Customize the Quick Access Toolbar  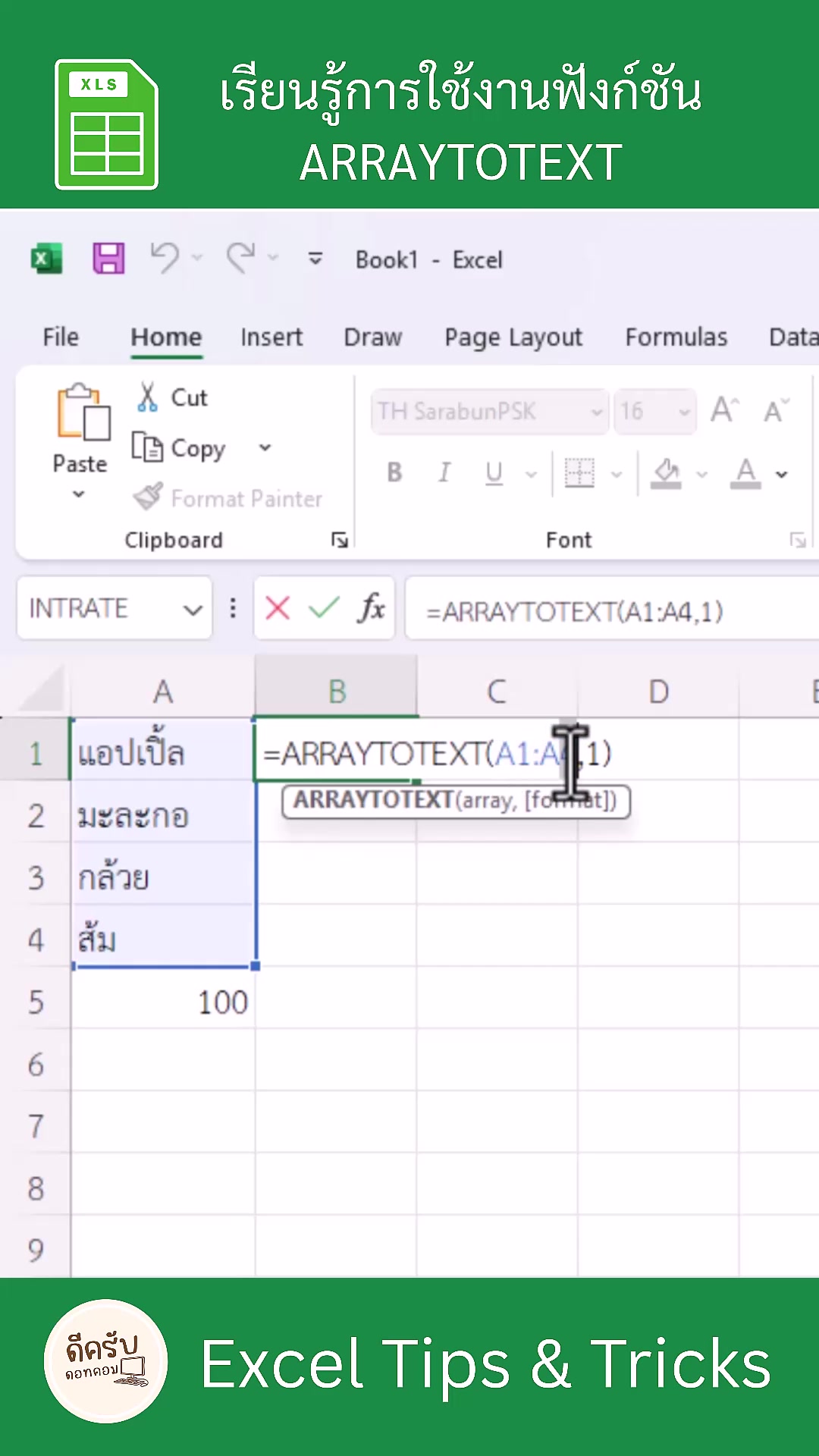315,259
